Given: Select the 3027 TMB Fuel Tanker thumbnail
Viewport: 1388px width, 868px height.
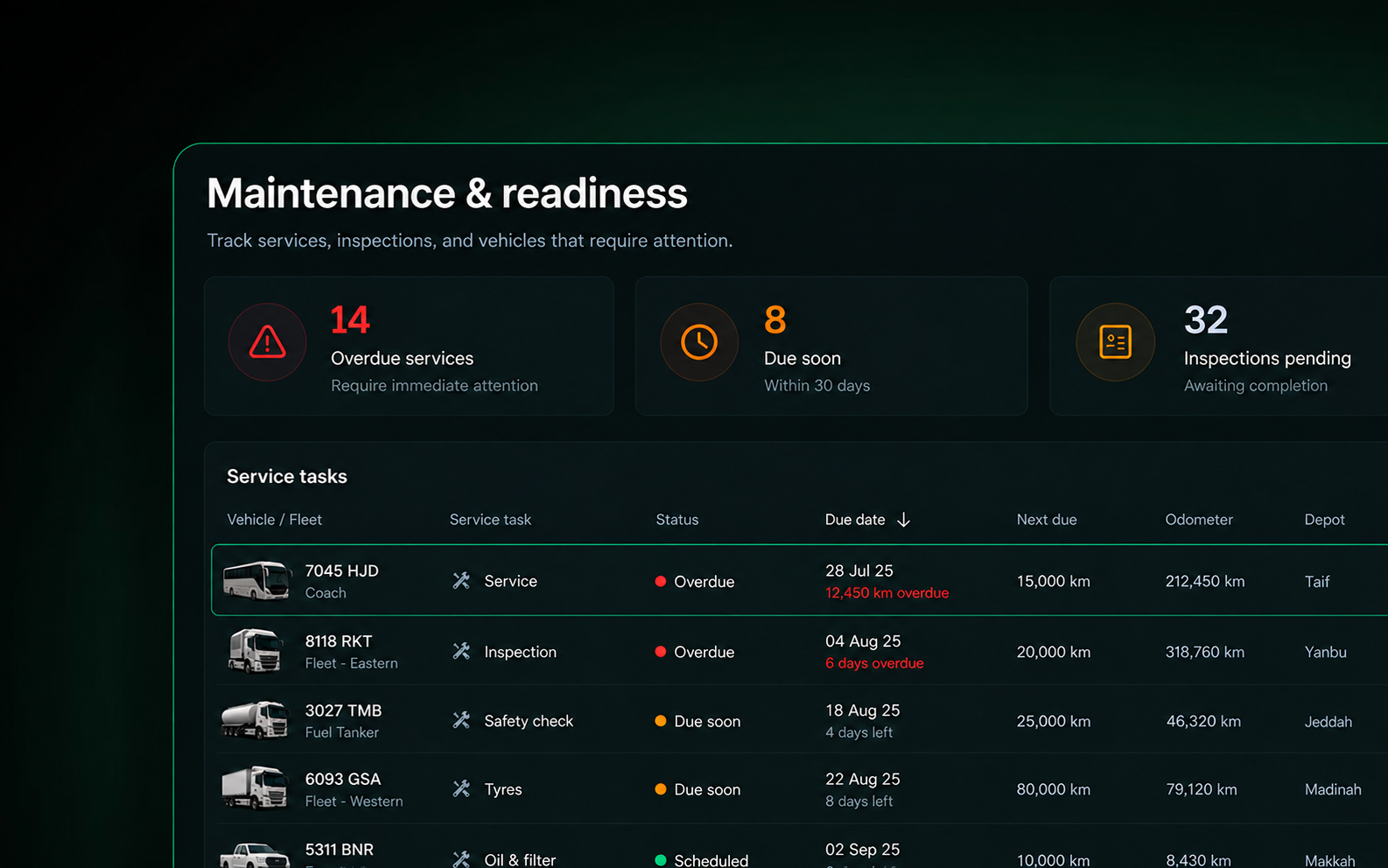Looking at the screenshot, I should pyautogui.click(x=255, y=720).
